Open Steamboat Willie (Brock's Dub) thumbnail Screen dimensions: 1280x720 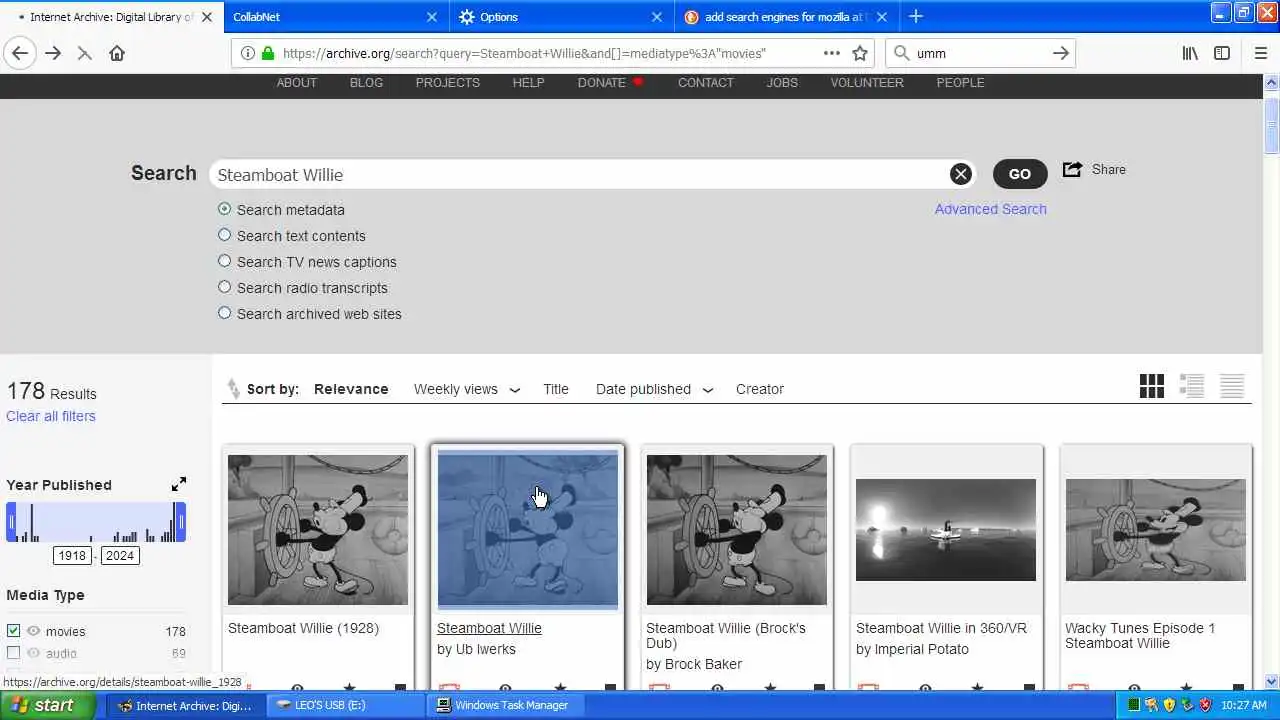tap(737, 530)
